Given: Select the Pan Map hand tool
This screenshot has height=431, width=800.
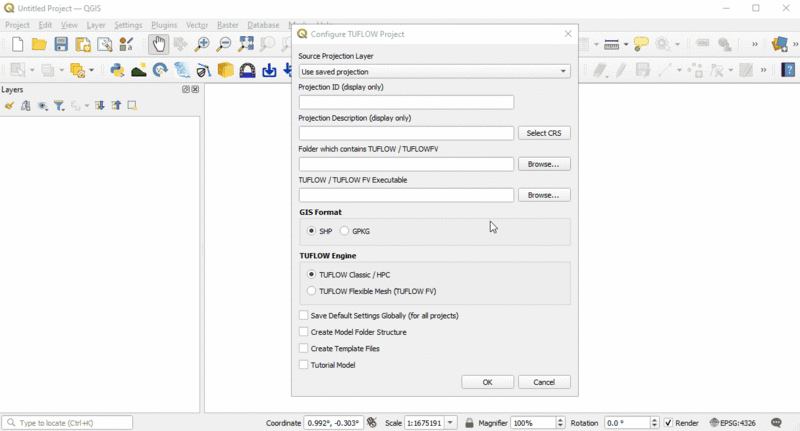Looking at the screenshot, I should [x=158, y=44].
